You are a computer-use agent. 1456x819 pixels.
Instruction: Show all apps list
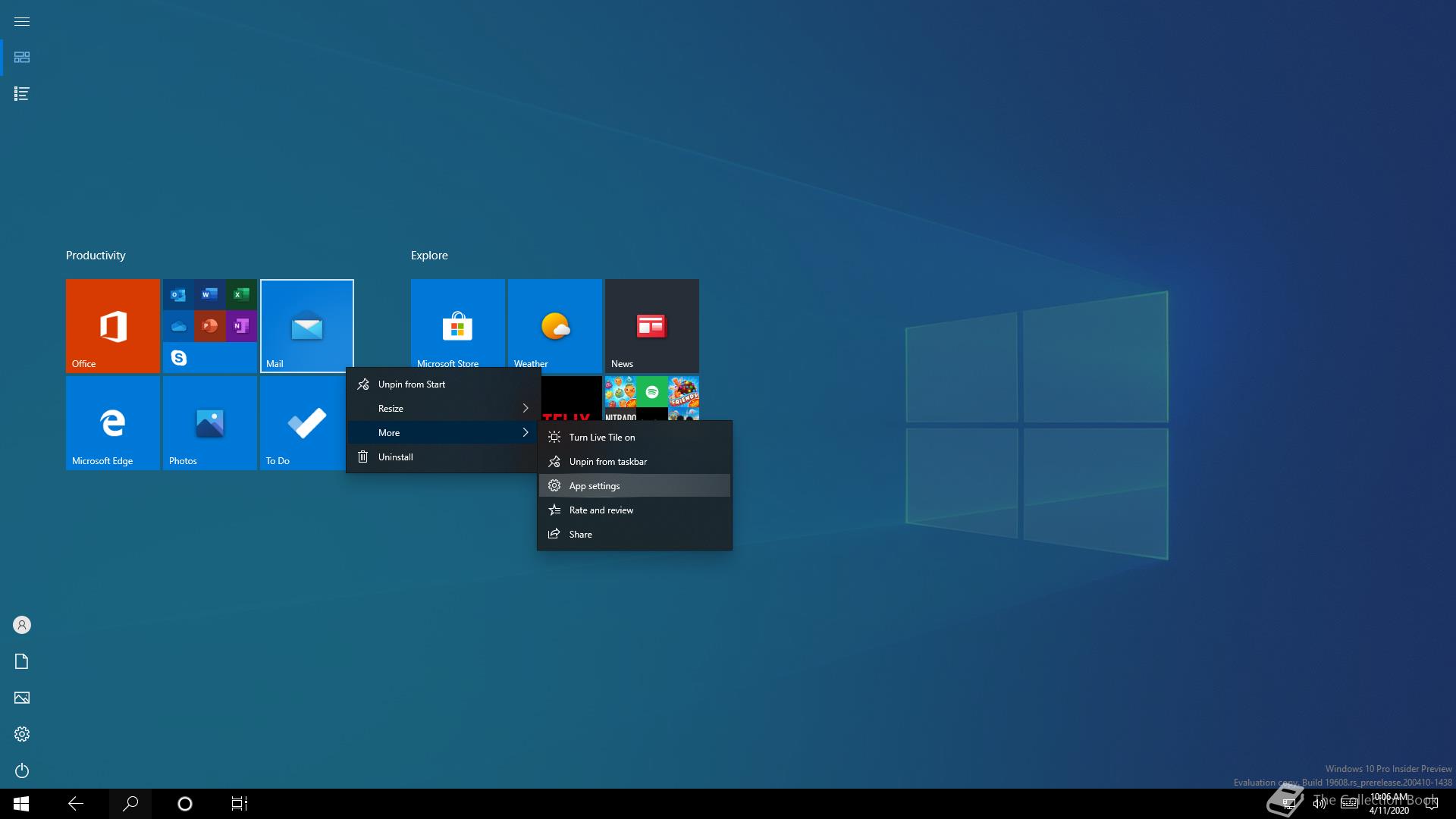click(x=22, y=94)
